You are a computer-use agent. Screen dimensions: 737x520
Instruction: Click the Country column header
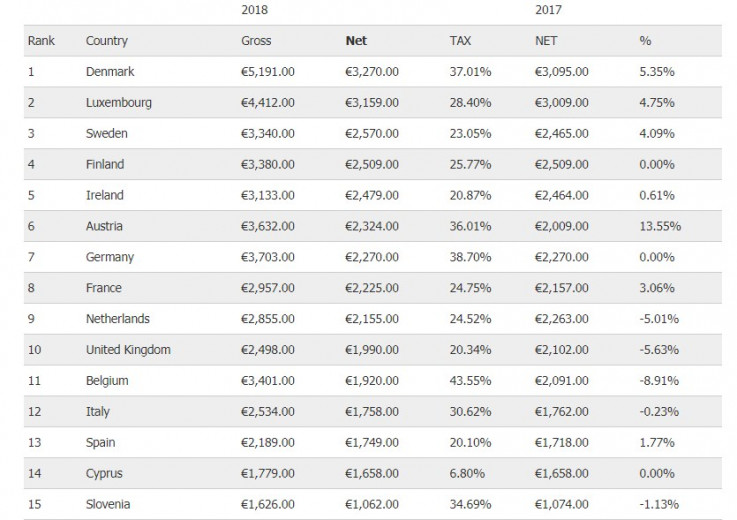tap(106, 41)
